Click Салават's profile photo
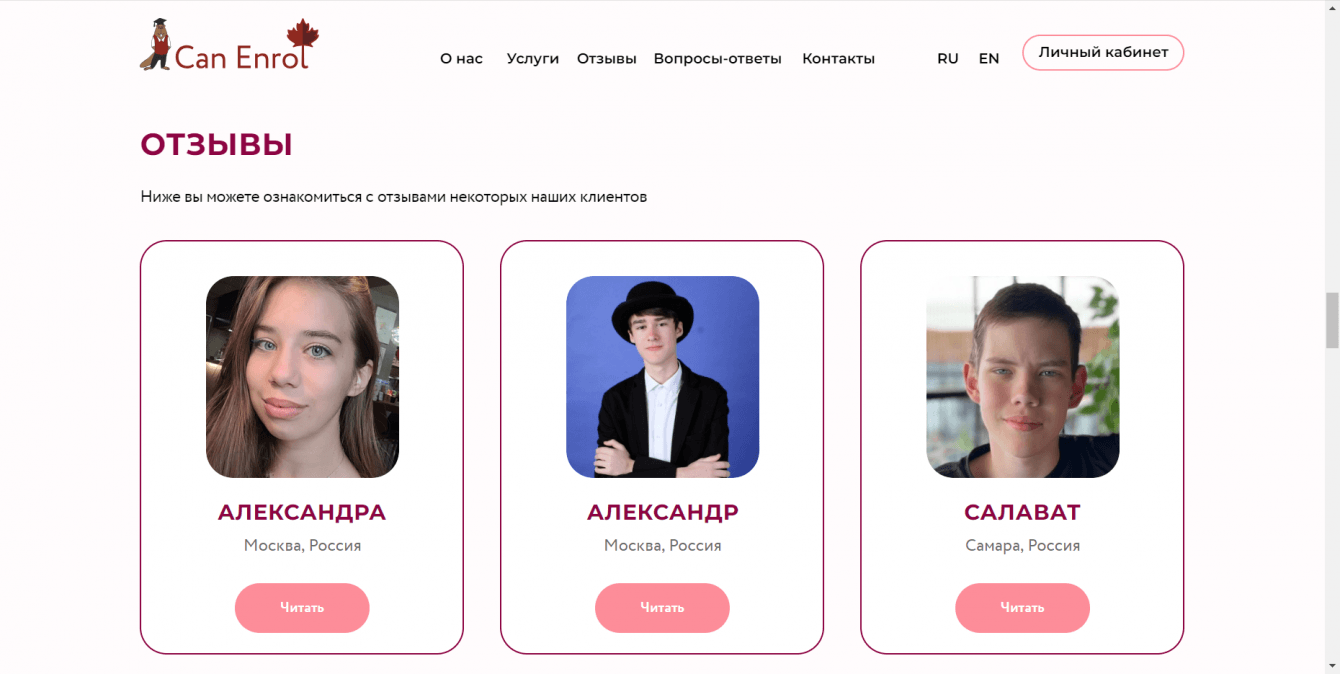Image resolution: width=1340 pixels, height=674 pixels. coord(1022,377)
